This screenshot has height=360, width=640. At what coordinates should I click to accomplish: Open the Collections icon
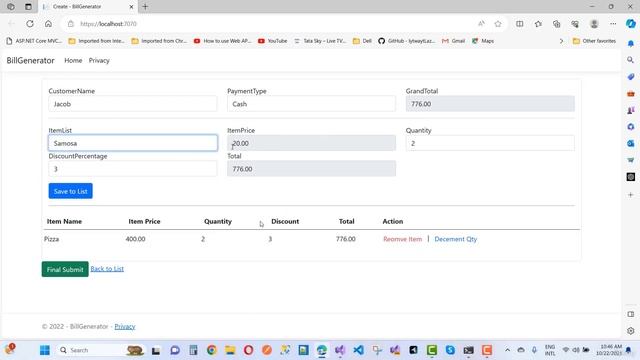(x=557, y=24)
